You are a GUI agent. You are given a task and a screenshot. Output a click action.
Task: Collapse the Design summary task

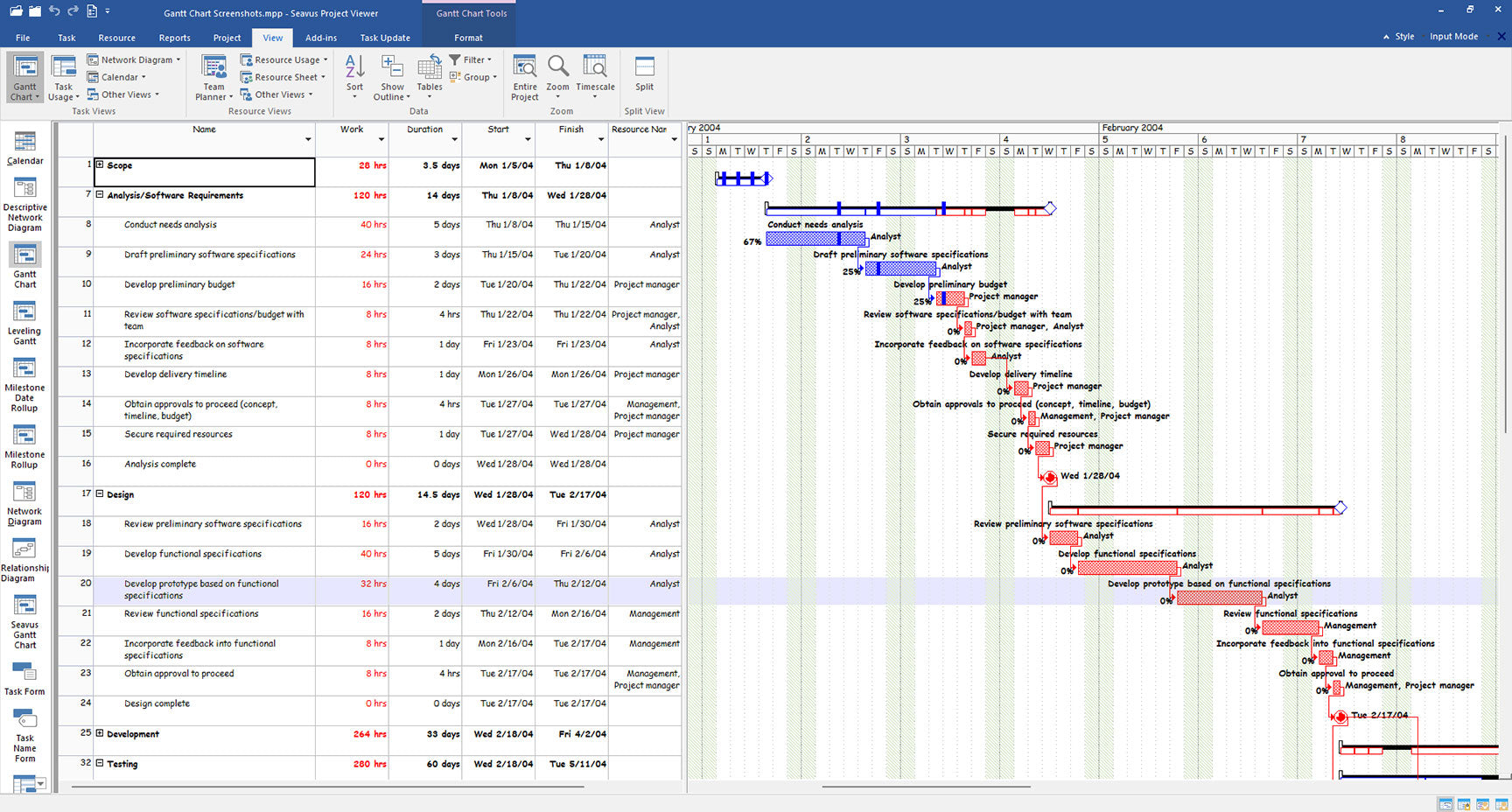coord(100,493)
